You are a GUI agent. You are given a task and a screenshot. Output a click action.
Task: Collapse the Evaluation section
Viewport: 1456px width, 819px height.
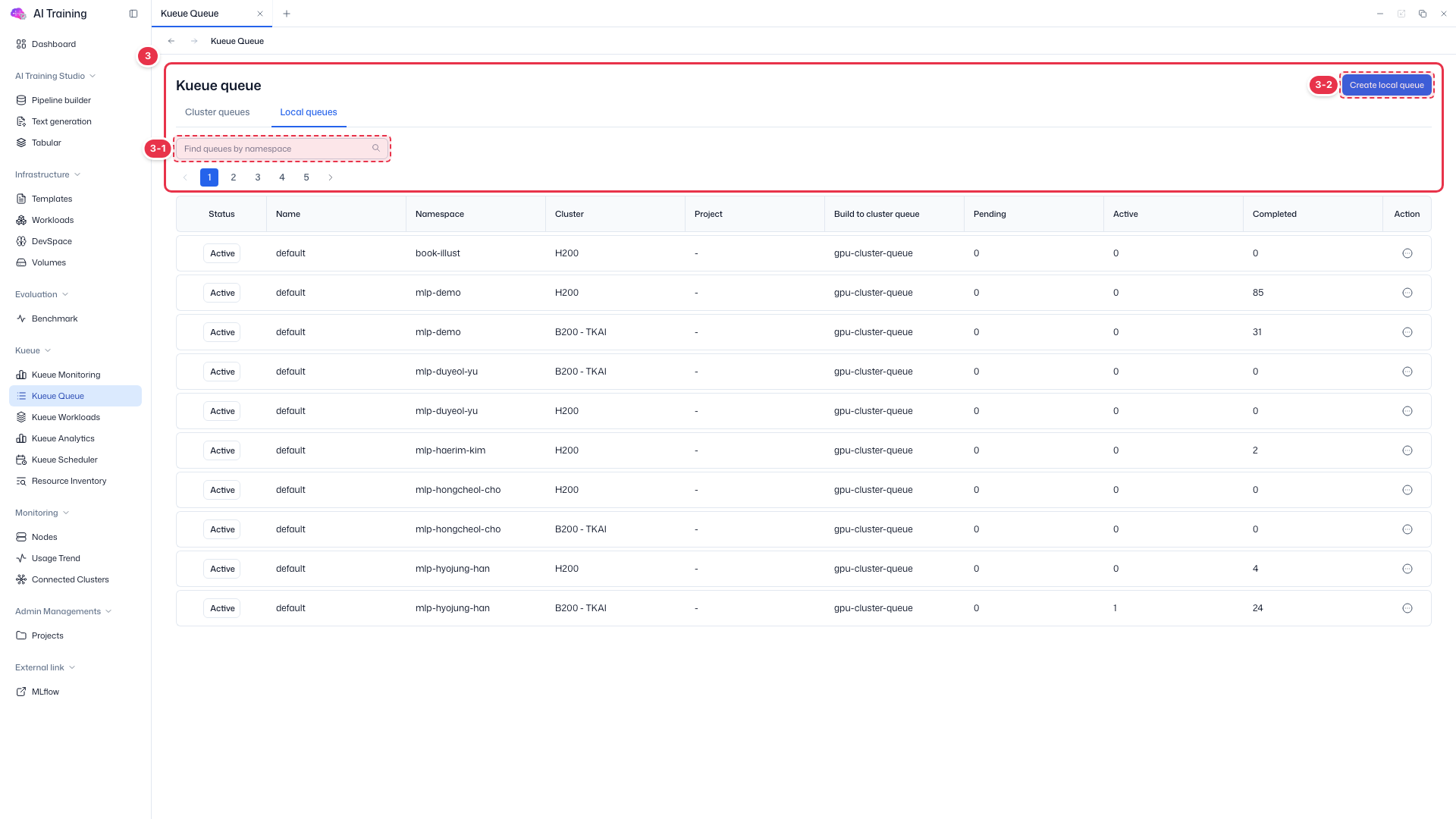point(42,294)
